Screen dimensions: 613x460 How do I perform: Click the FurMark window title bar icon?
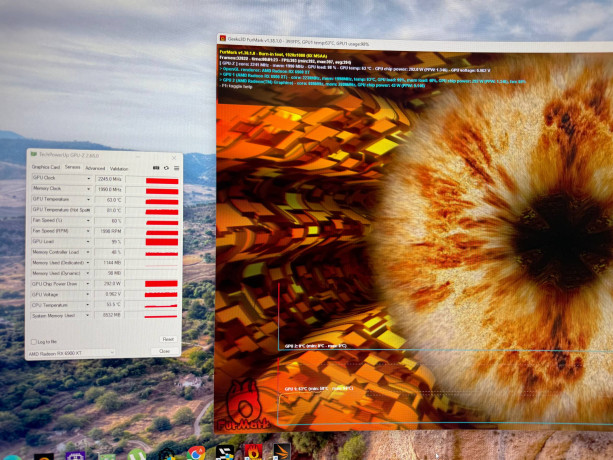point(223,40)
